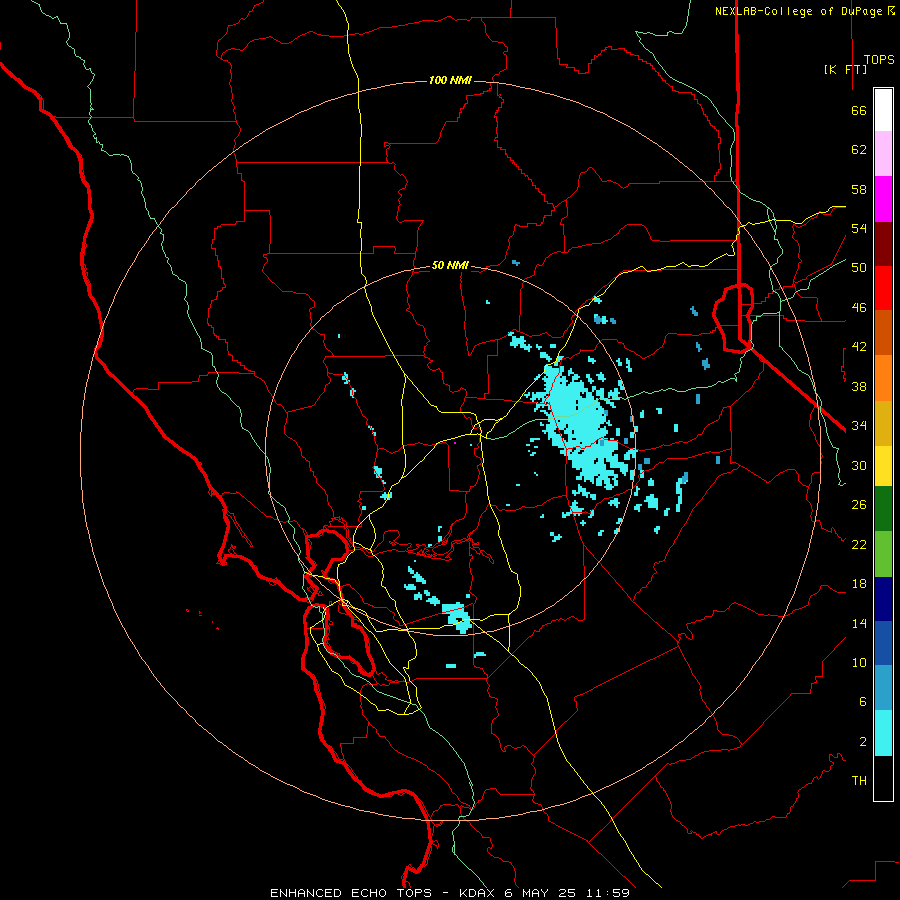The width and height of the screenshot is (900, 900).
Task: Click the legend value "30"
Action: pos(859,465)
